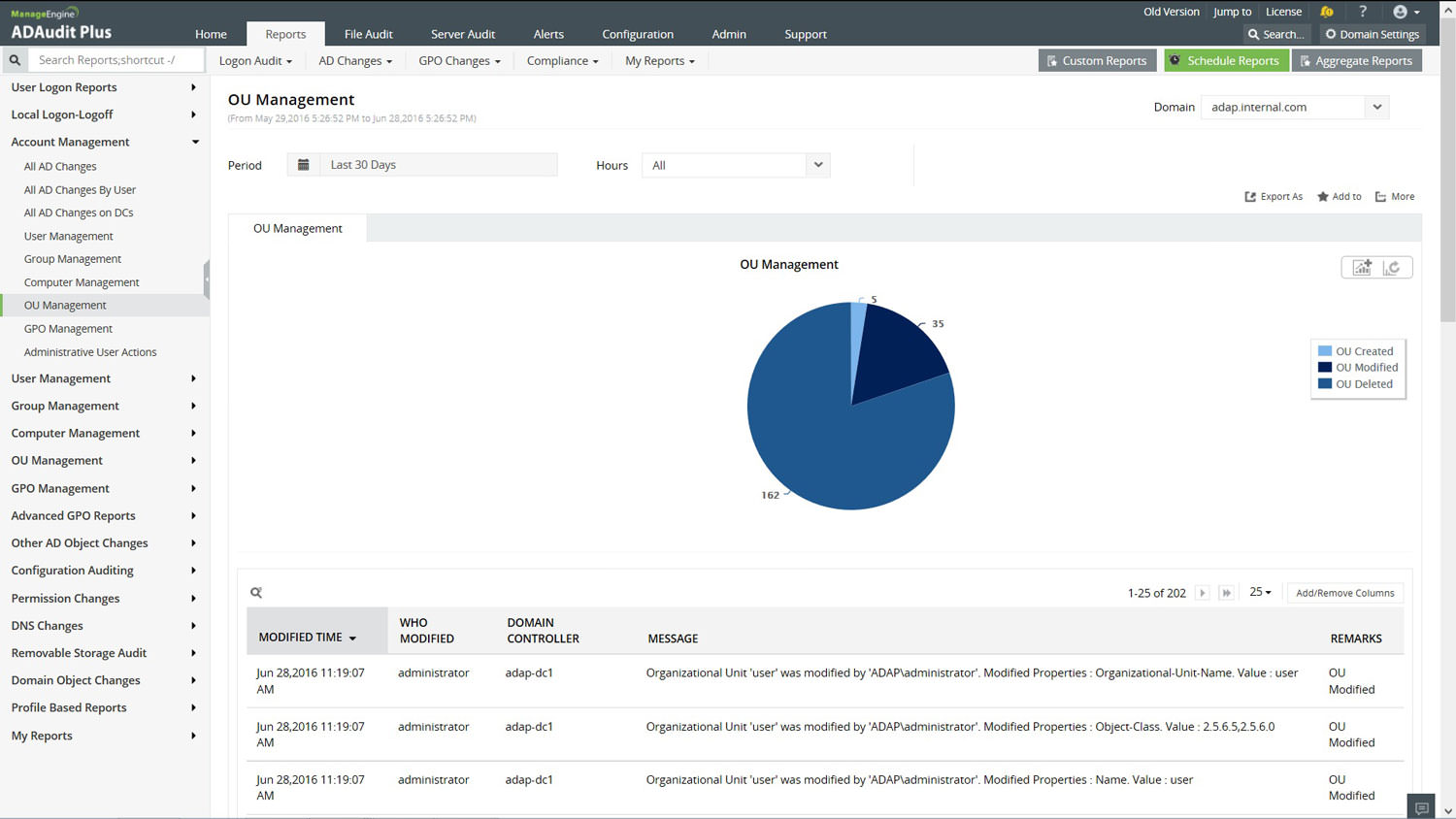Jump to last page of results
This screenshot has height=819, width=1456.
coord(1226,593)
